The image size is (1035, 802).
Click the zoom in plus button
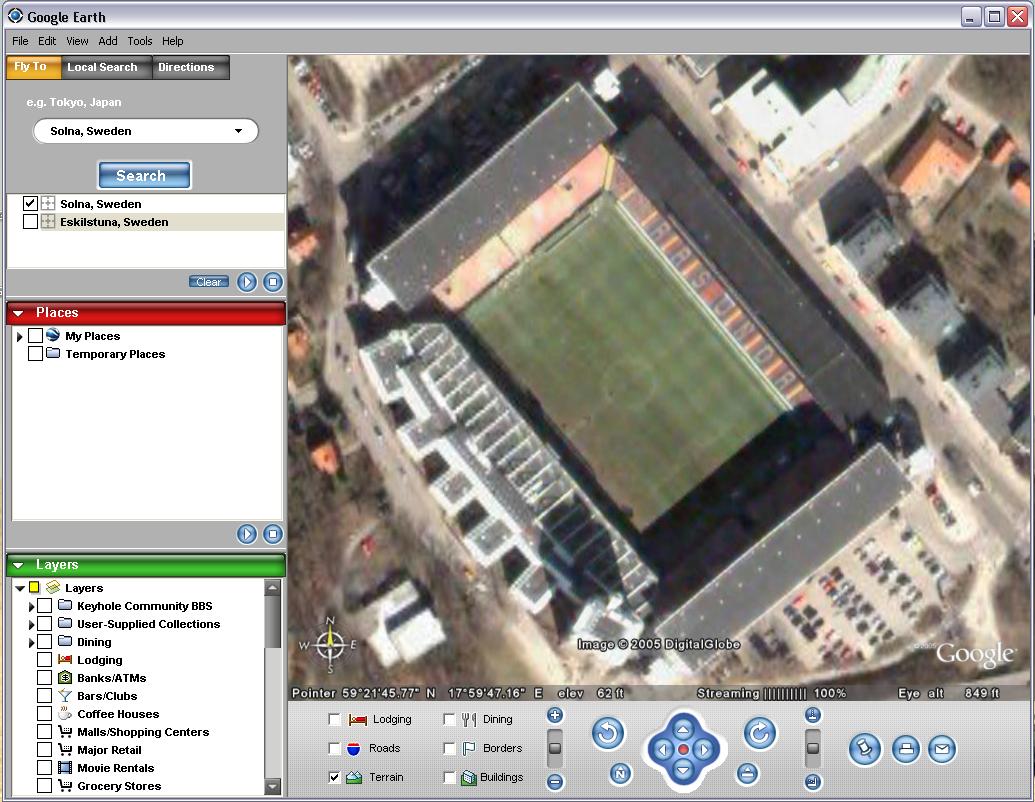(555, 715)
